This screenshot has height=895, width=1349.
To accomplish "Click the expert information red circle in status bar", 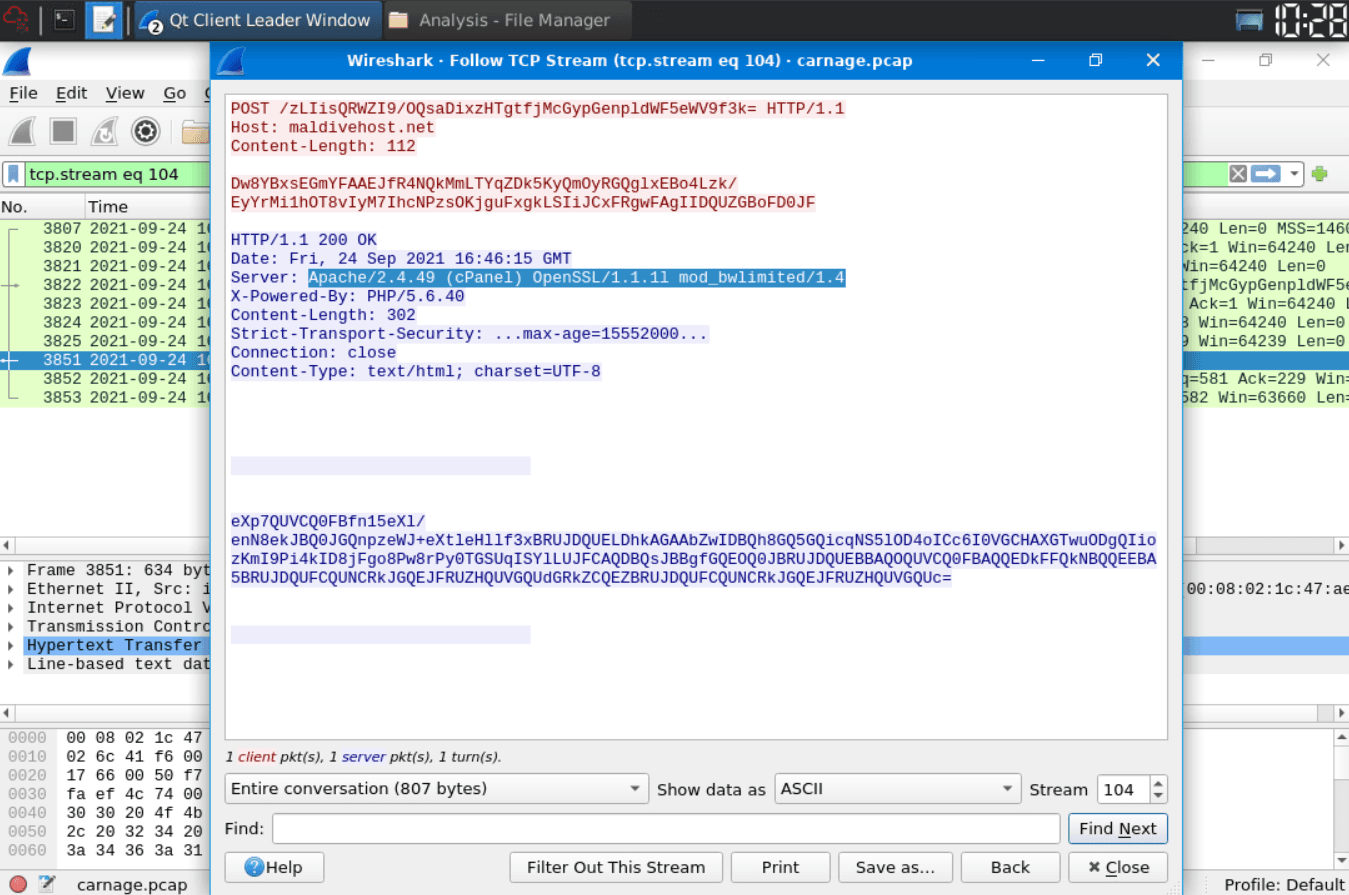I will coord(16,884).
